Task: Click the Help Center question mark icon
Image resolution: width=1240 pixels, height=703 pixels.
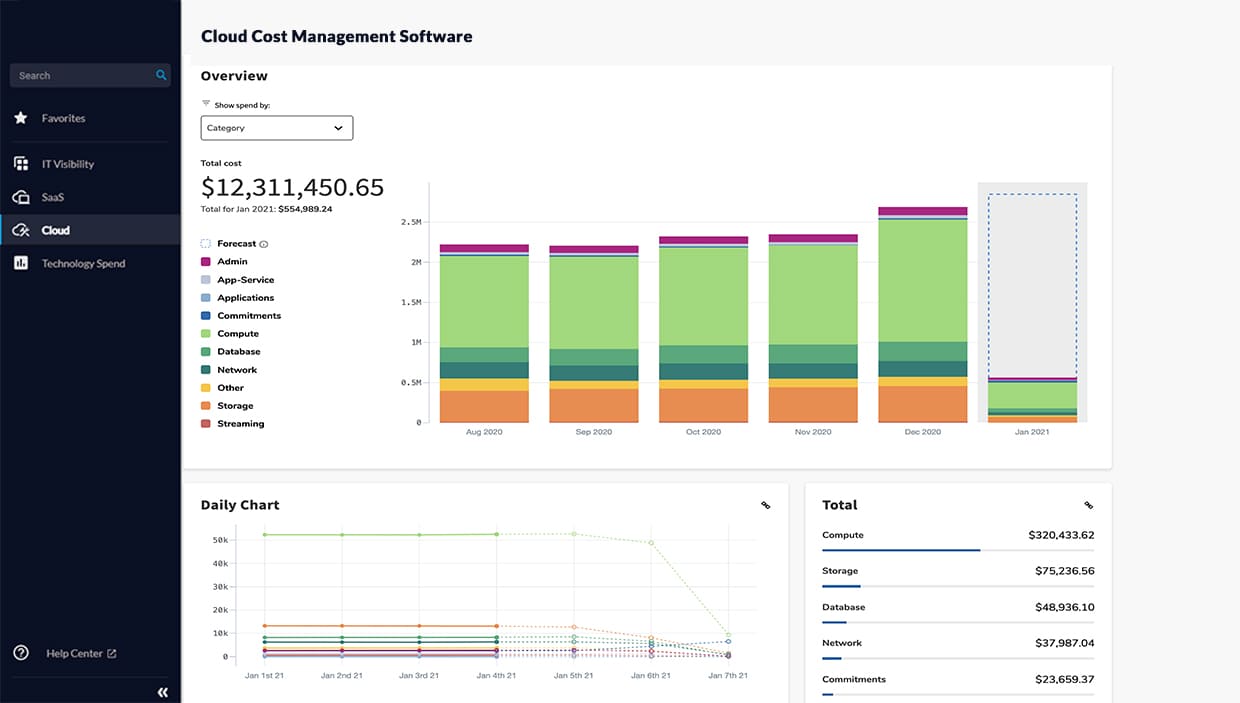Action: (20, 653)
